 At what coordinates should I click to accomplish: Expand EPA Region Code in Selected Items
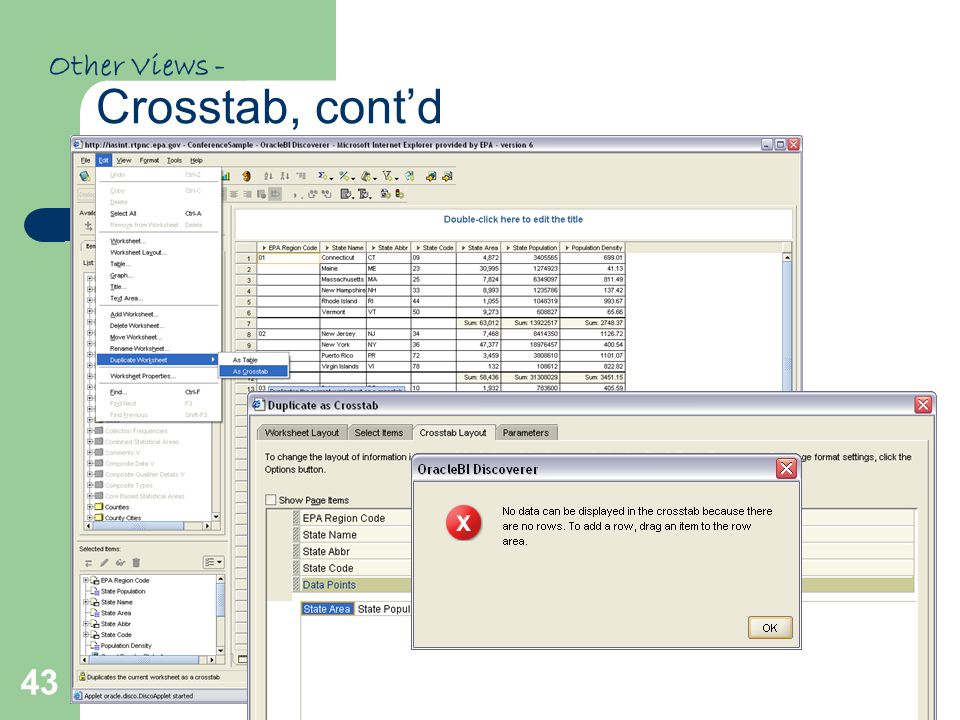86,580
